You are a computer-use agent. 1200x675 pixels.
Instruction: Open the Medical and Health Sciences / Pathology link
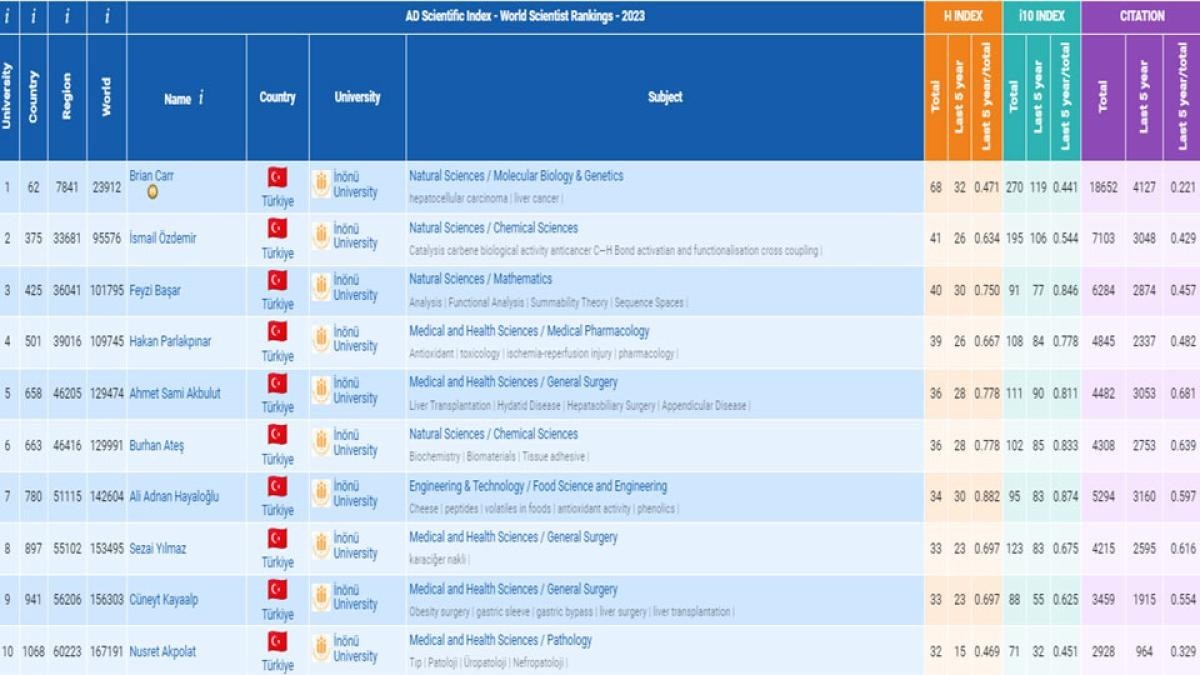(500, 640)
